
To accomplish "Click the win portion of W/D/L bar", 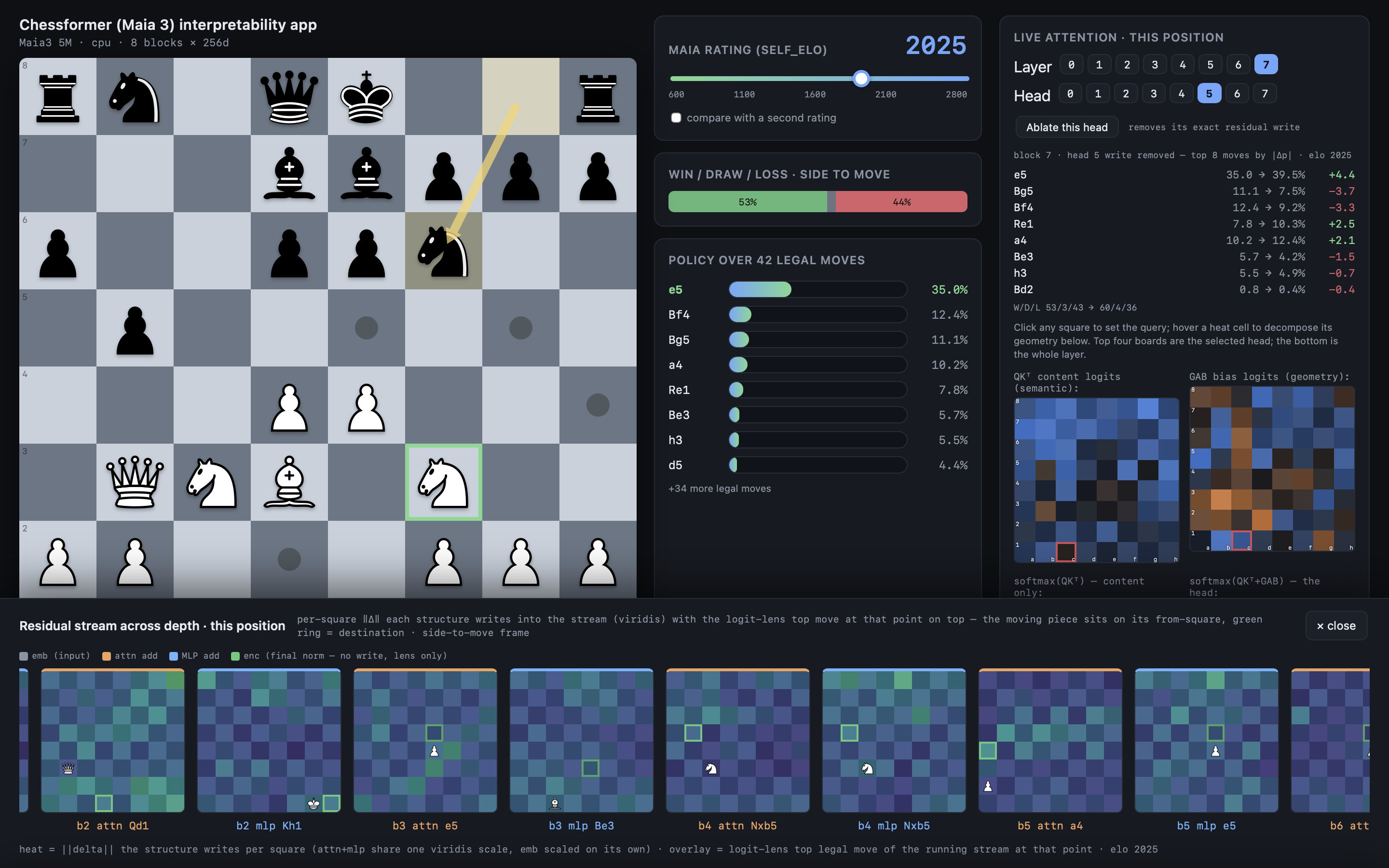I will click(x=748, y=202).
